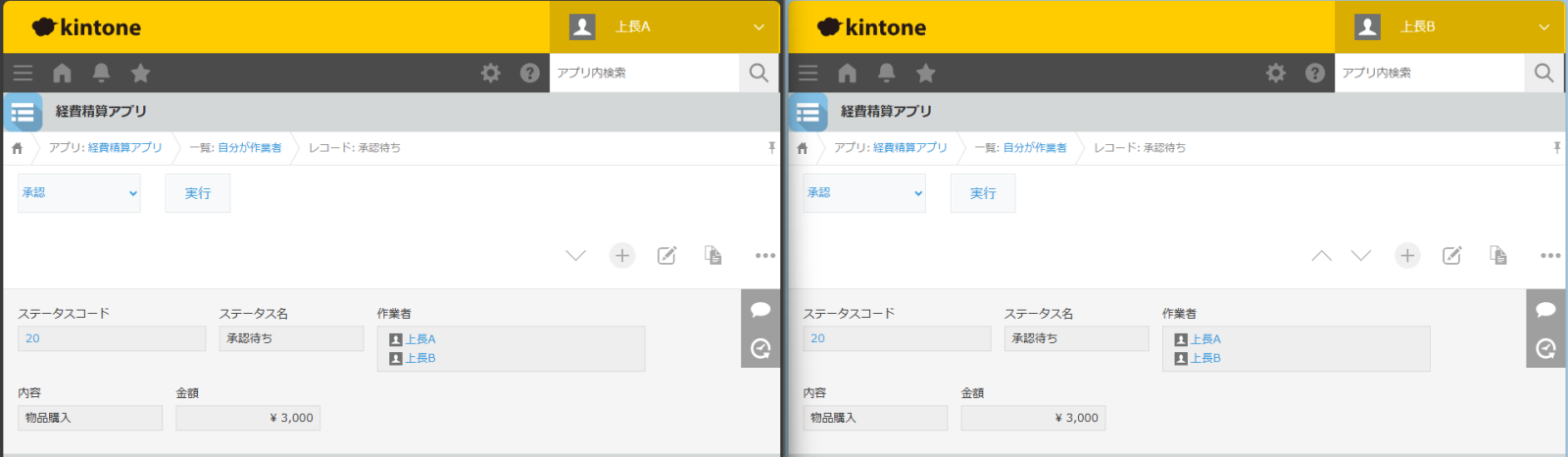Expand the 承認 action dropdown in 上長A's window

coord(79,193)
